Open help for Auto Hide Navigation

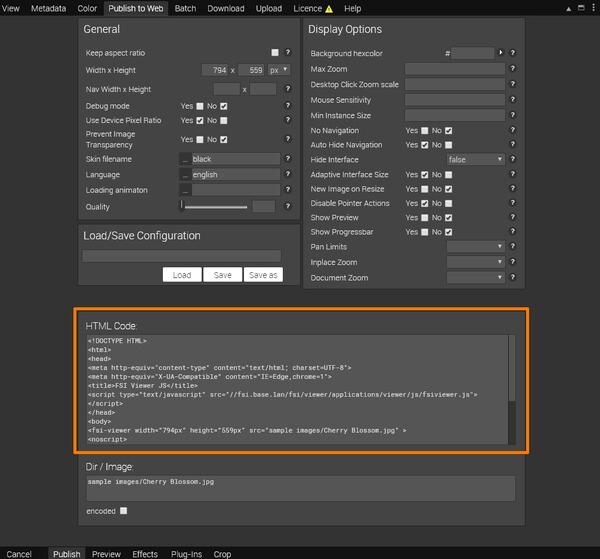513,144
